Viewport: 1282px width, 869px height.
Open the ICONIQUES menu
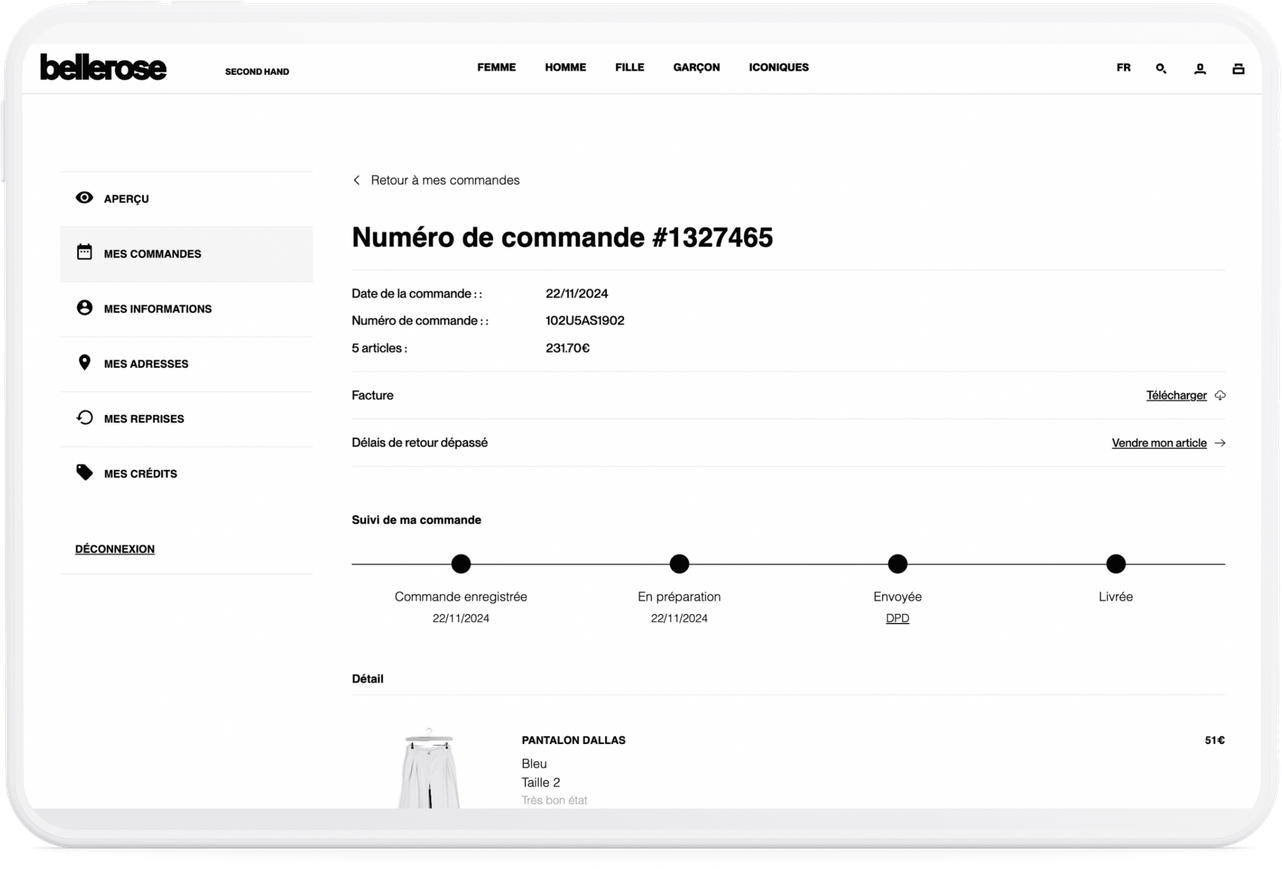point(778,68)
